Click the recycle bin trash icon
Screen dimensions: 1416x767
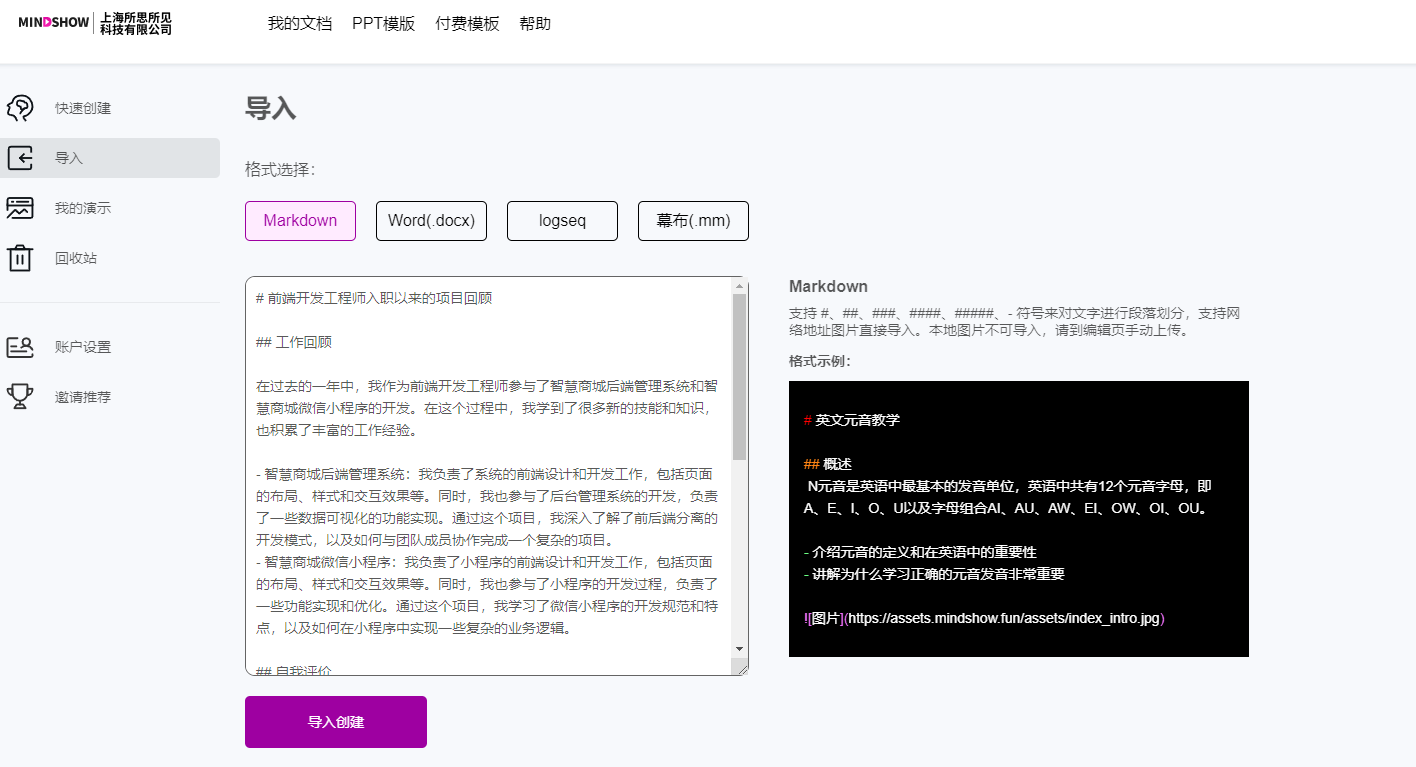[x=20, y=258]
